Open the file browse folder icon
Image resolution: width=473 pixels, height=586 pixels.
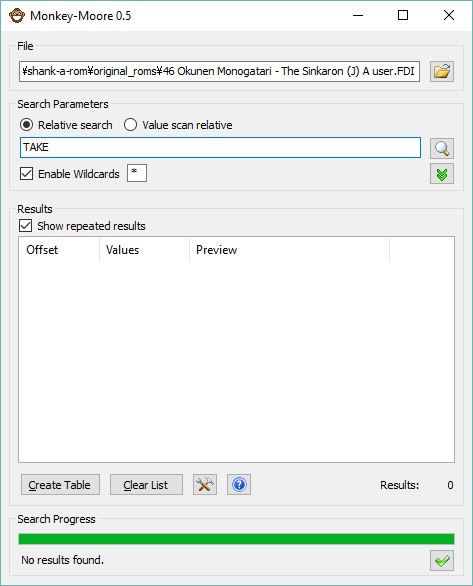(x=442, y=71)
